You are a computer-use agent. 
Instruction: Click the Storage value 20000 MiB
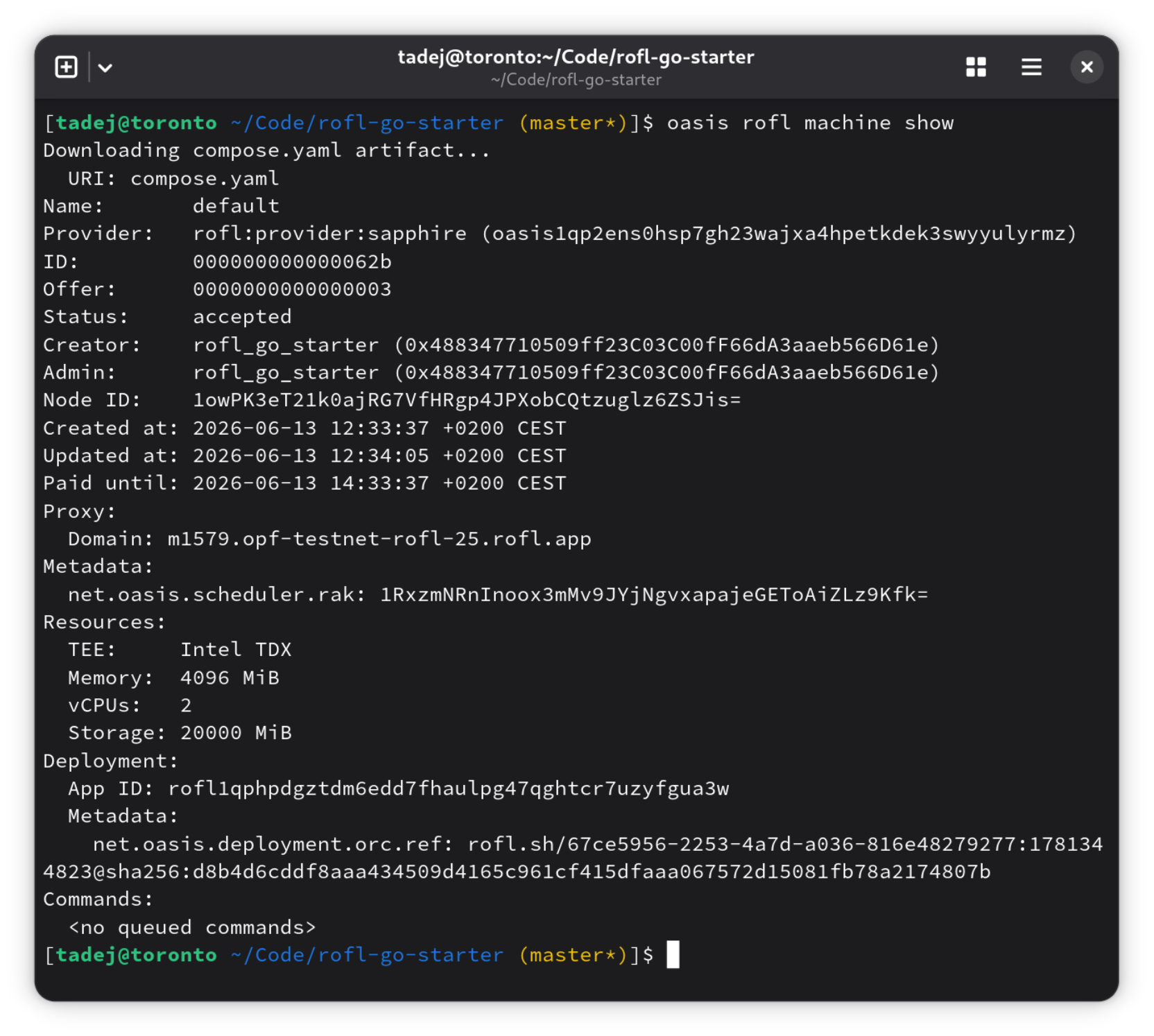236,733
